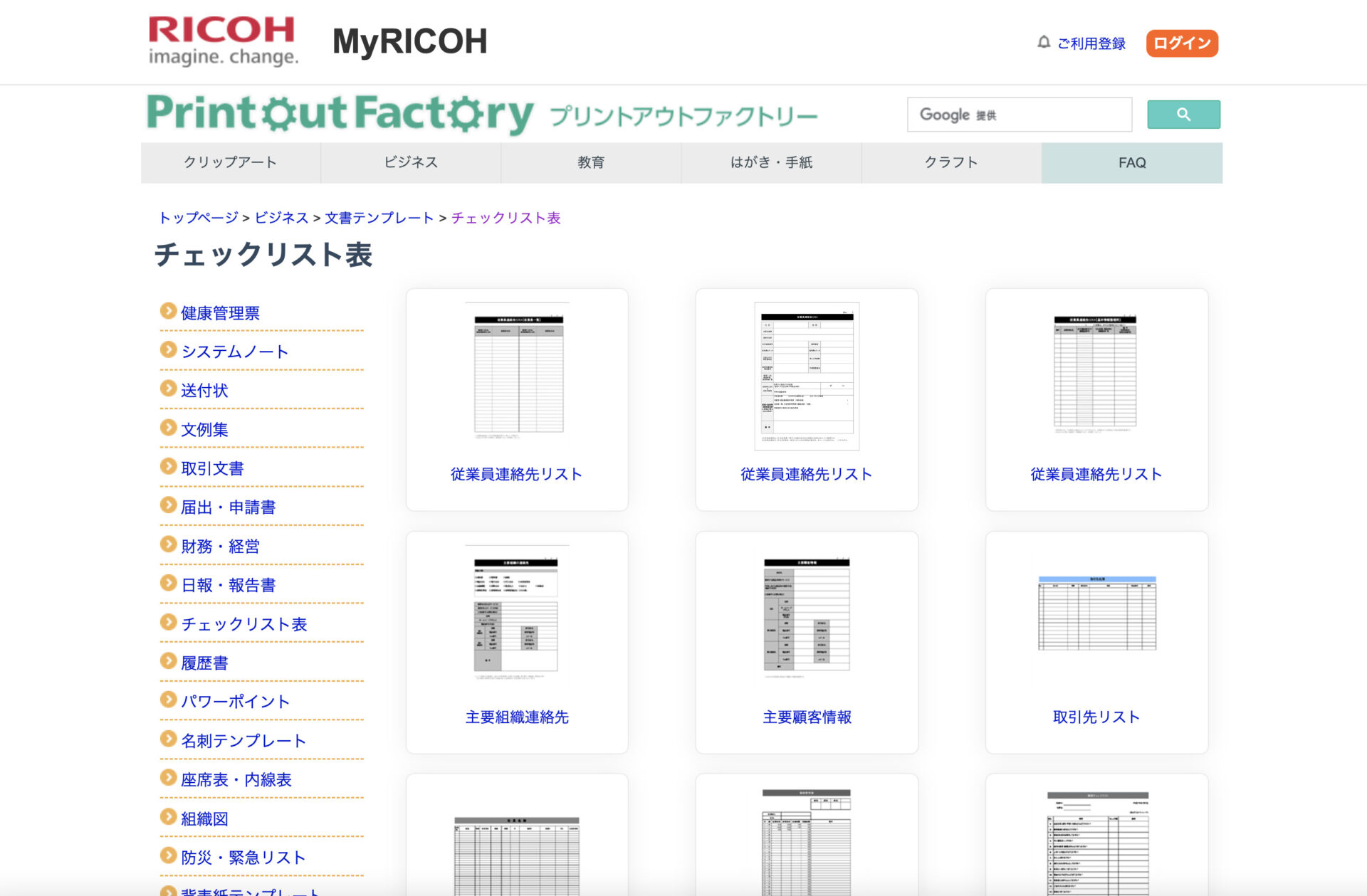Open the クリップアート menu tab
This screenshot has height=896, width=1367.
point(230,163)
